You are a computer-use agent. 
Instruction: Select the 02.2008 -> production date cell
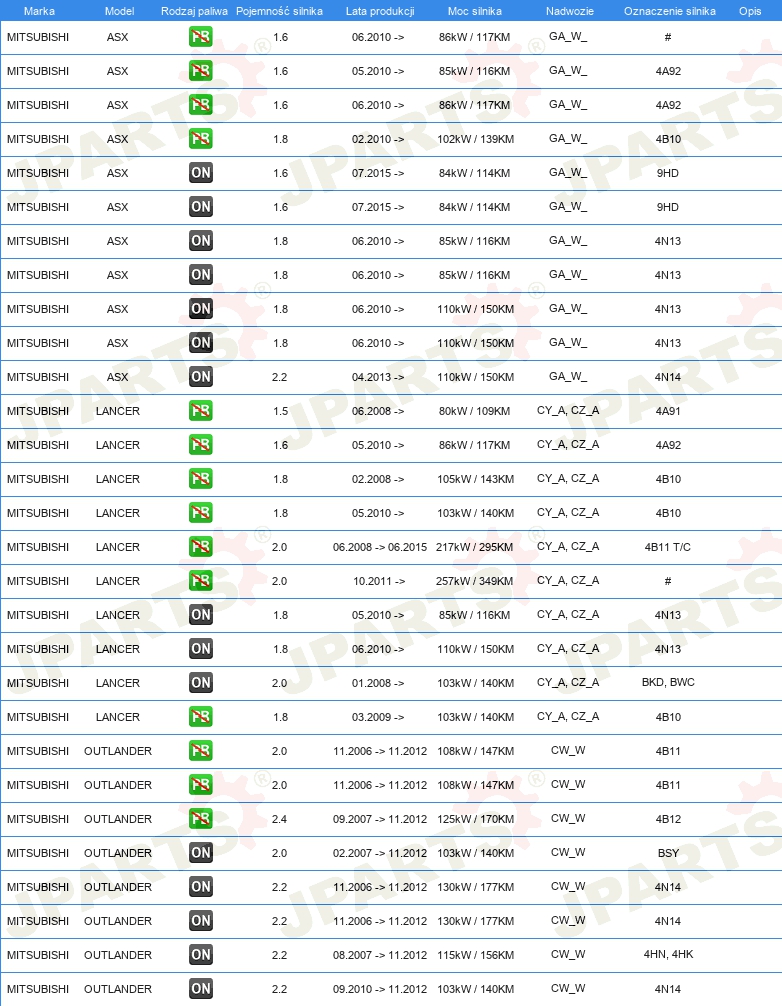coord(378,479)
